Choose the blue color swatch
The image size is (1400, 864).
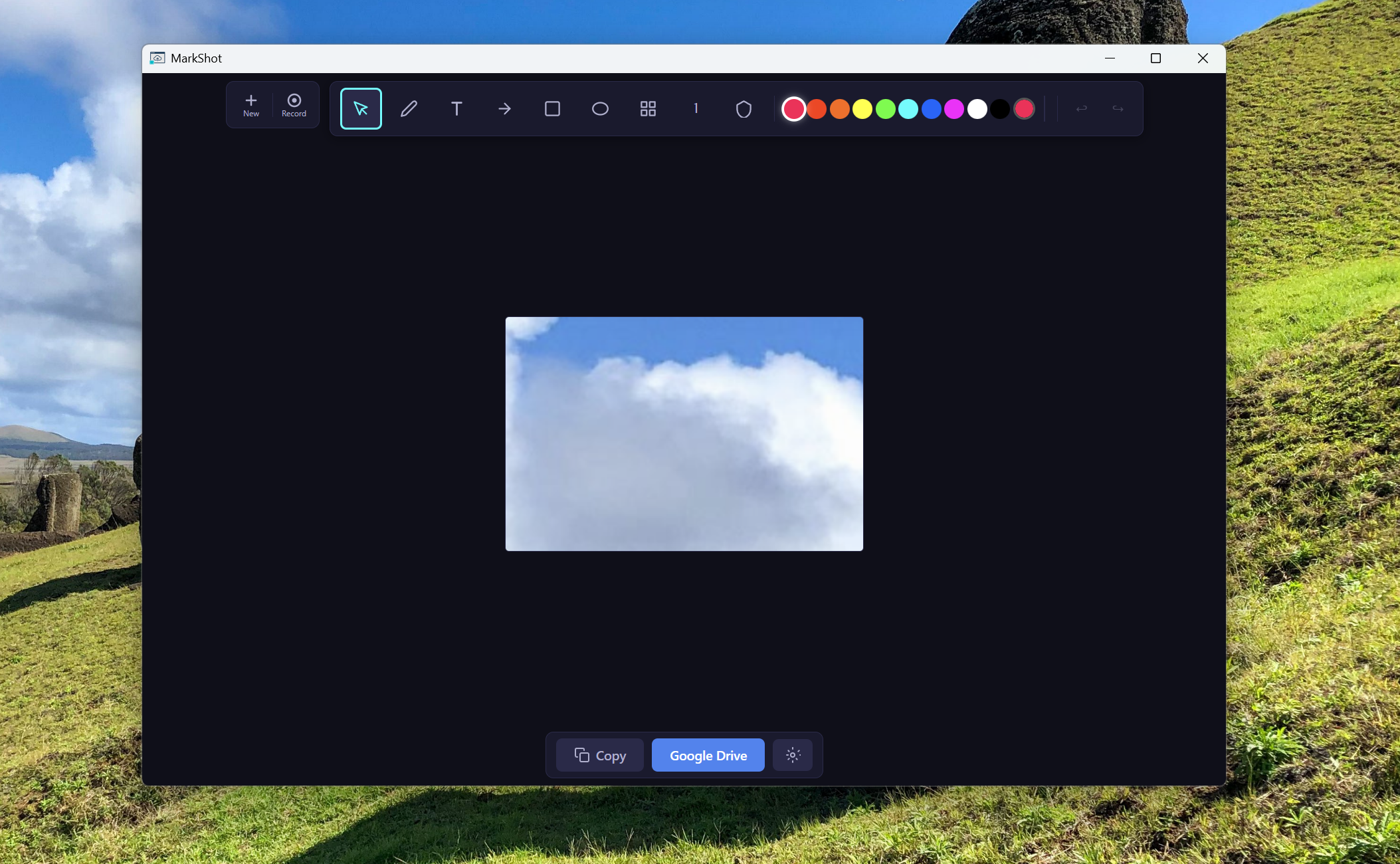coord(931,109)
